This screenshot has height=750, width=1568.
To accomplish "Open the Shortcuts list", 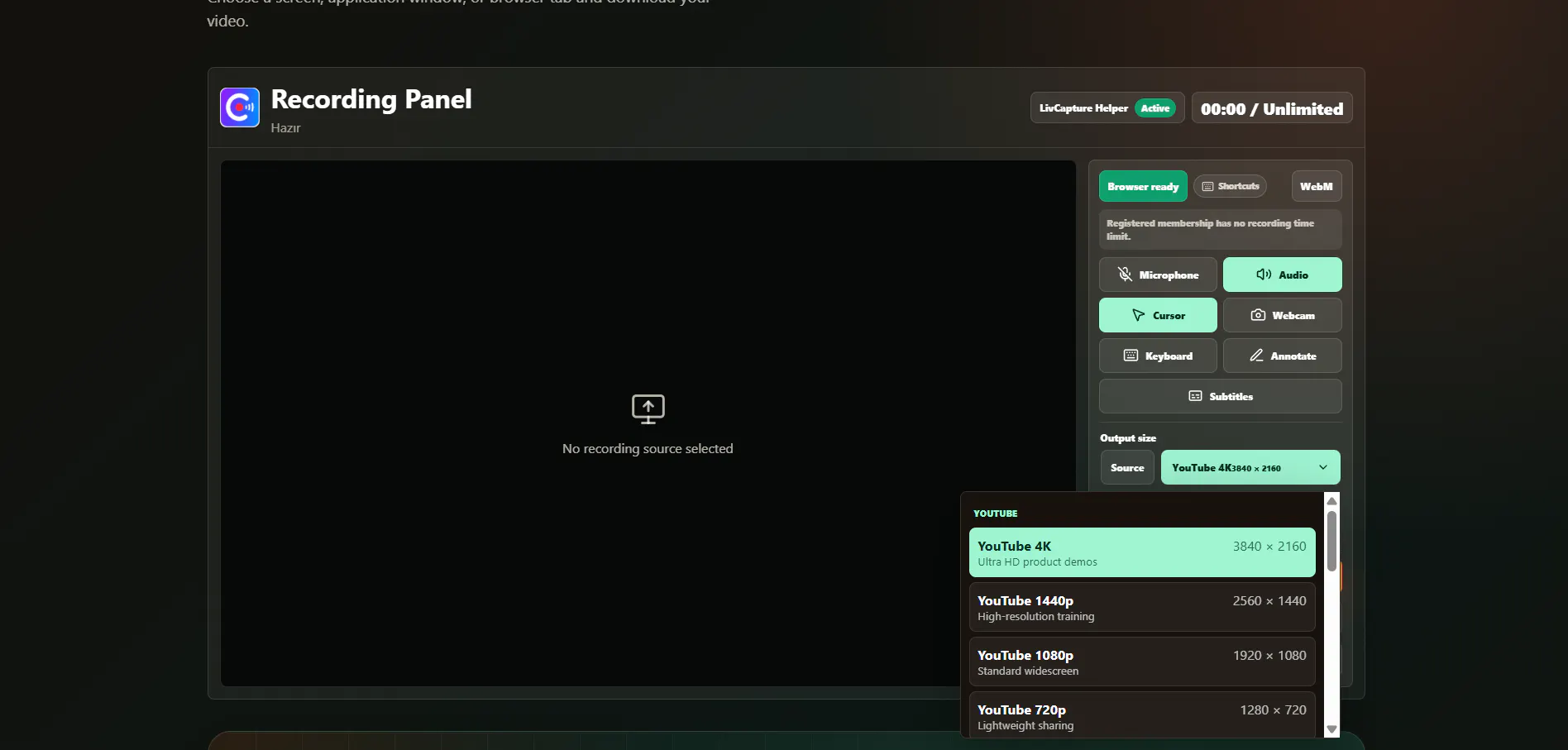I will point(1230,186).
